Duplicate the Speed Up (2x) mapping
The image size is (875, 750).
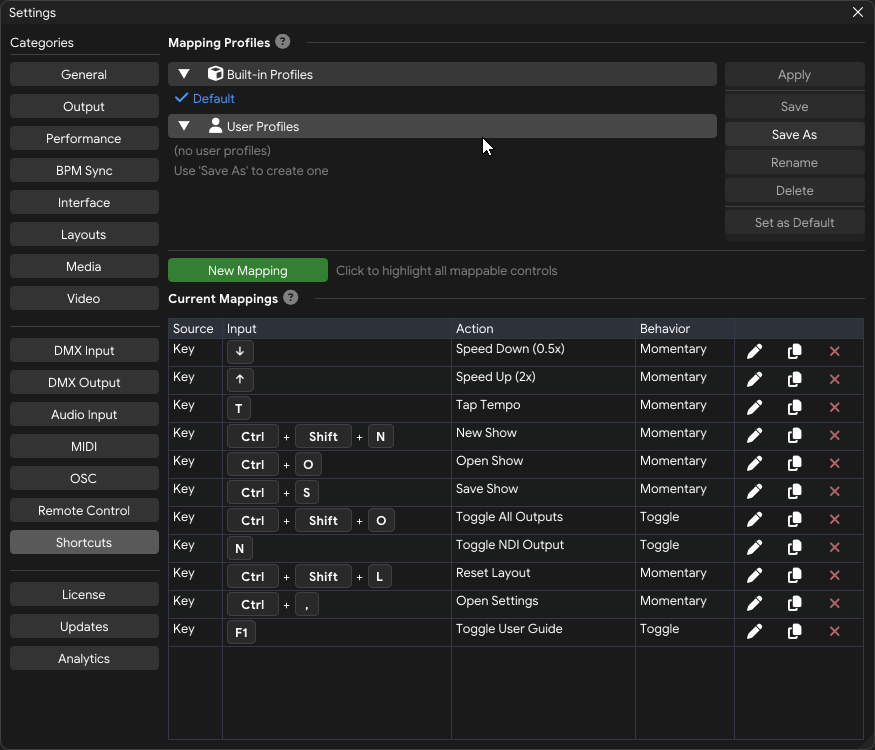click(x=795, y=379)
